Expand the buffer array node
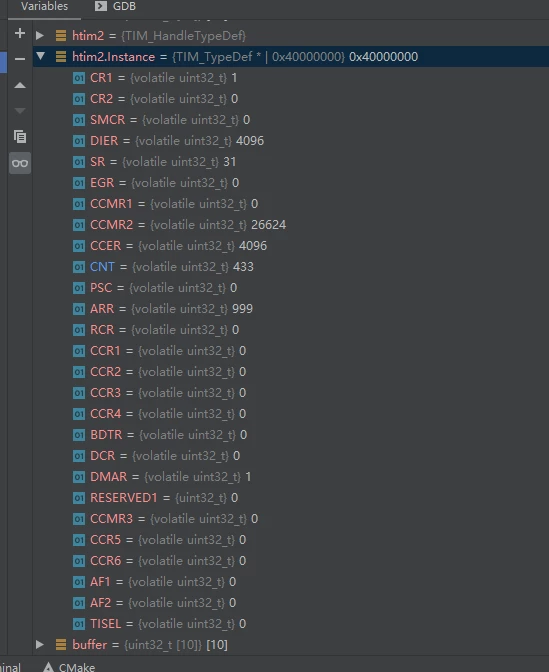 [x=40, y=644]
